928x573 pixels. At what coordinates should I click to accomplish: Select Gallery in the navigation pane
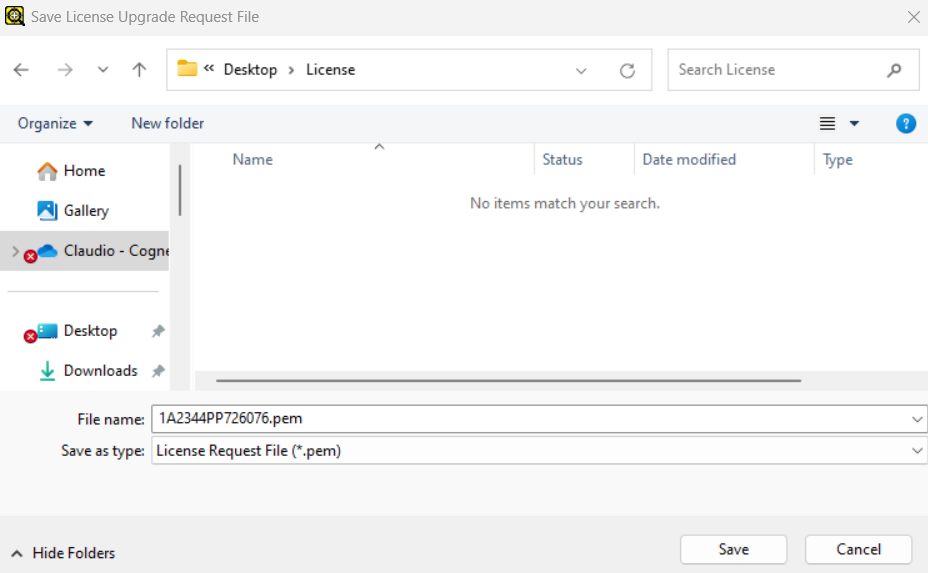[x=86, y=211]
